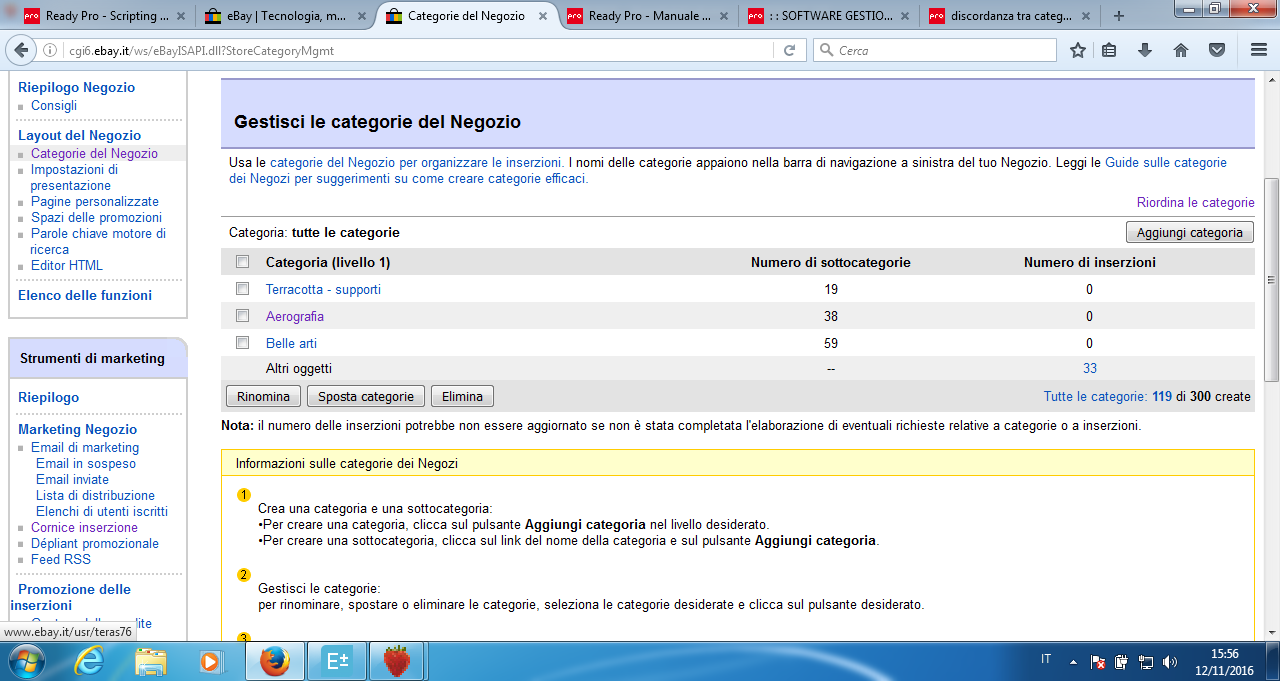This screenshot has width=1280, height=681.
Task: Launch Internet Explorer from taskbar
Action: (x=90, y=661)
